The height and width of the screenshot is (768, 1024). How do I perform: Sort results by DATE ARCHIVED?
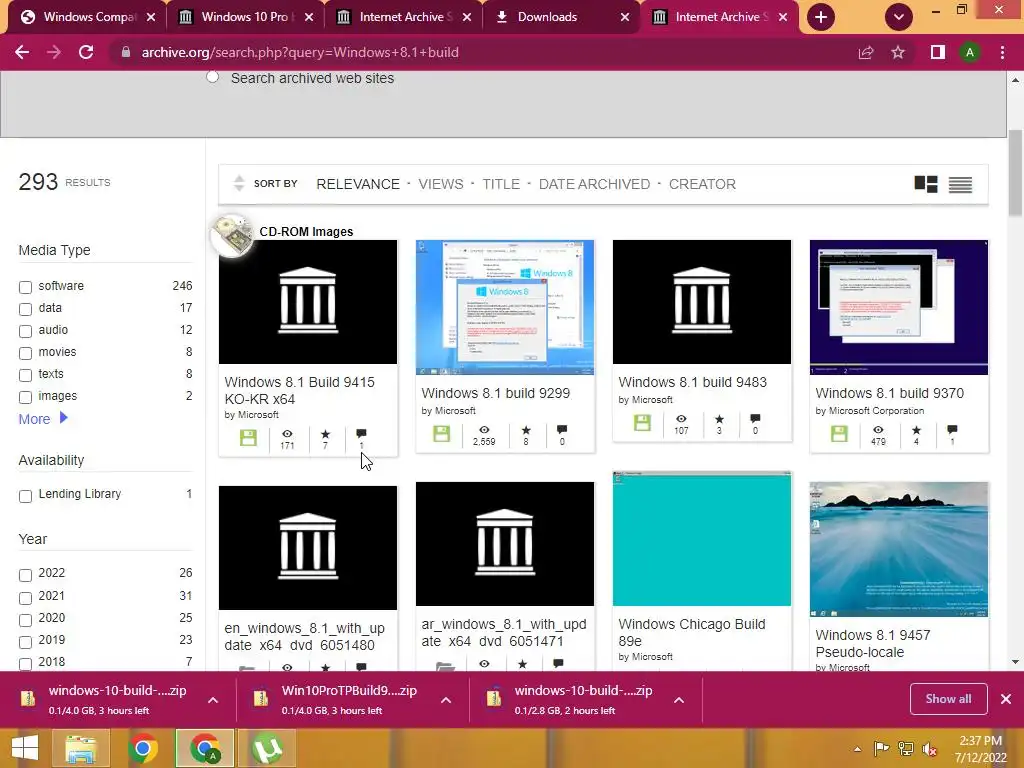pos(594,184)
